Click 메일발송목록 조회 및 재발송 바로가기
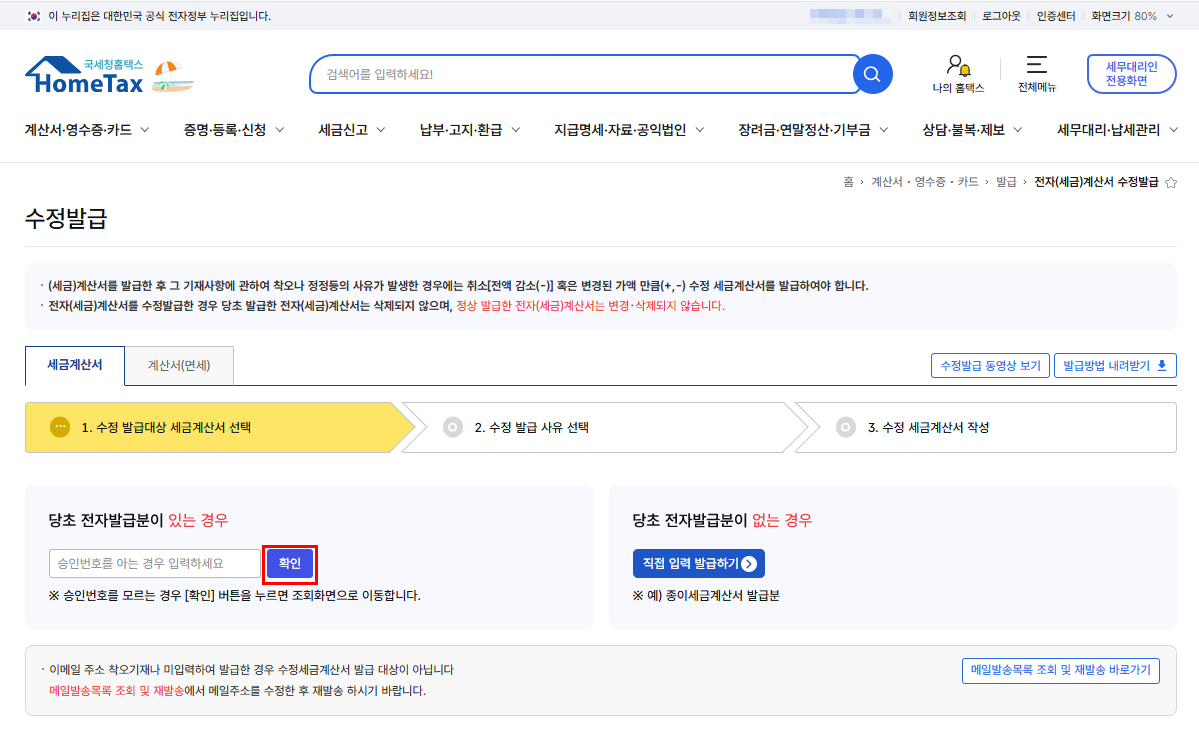This screenshot has height=736, width=1199. point(1060,670)
